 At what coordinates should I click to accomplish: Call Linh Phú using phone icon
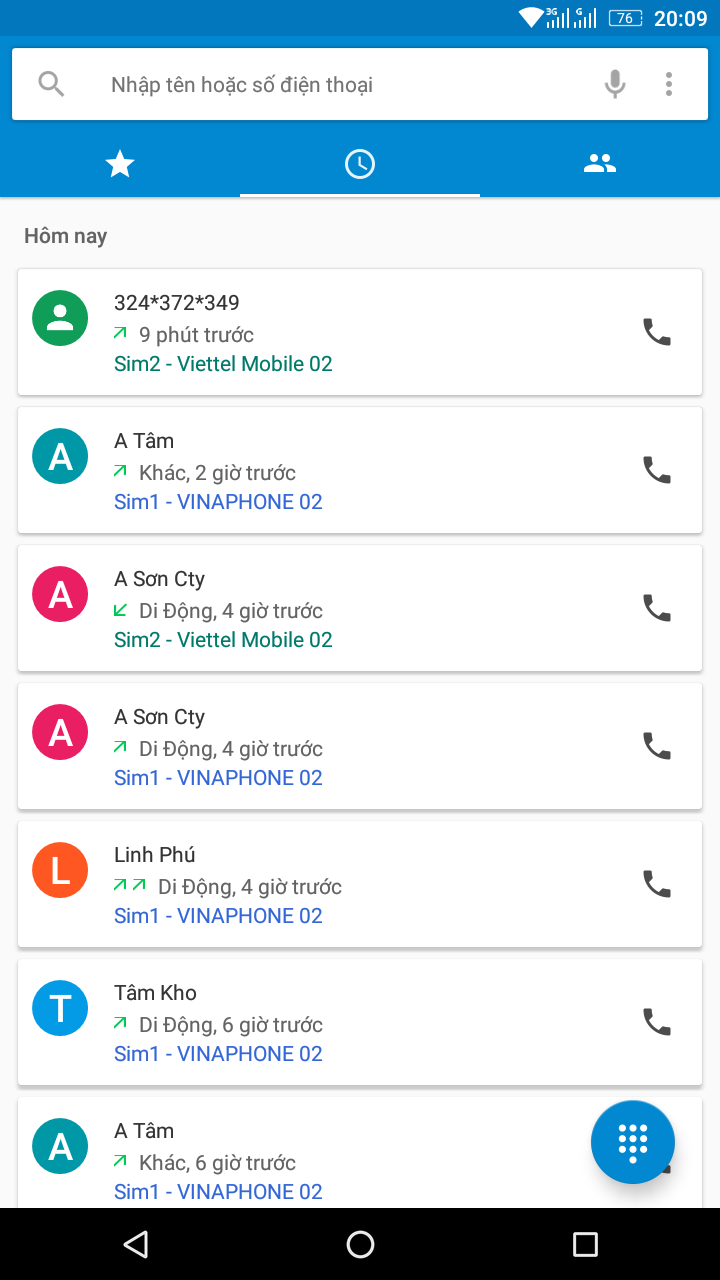pos(656,884)
